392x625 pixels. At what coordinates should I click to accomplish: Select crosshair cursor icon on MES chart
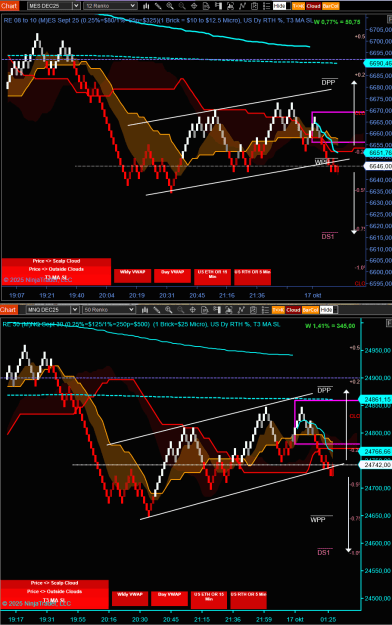[194, 6]
